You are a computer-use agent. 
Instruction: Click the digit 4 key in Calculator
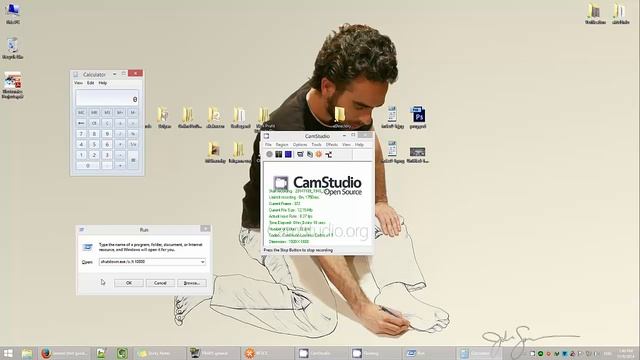click(81, 144)
